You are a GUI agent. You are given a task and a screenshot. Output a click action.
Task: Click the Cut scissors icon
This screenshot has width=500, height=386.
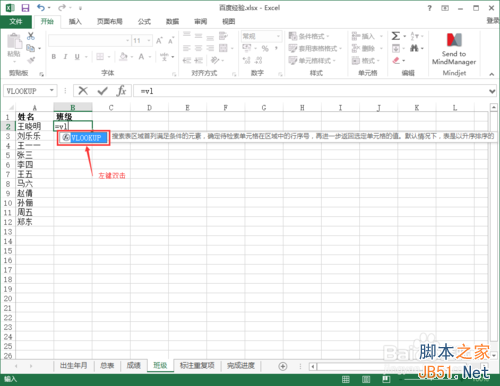(31, 36)
